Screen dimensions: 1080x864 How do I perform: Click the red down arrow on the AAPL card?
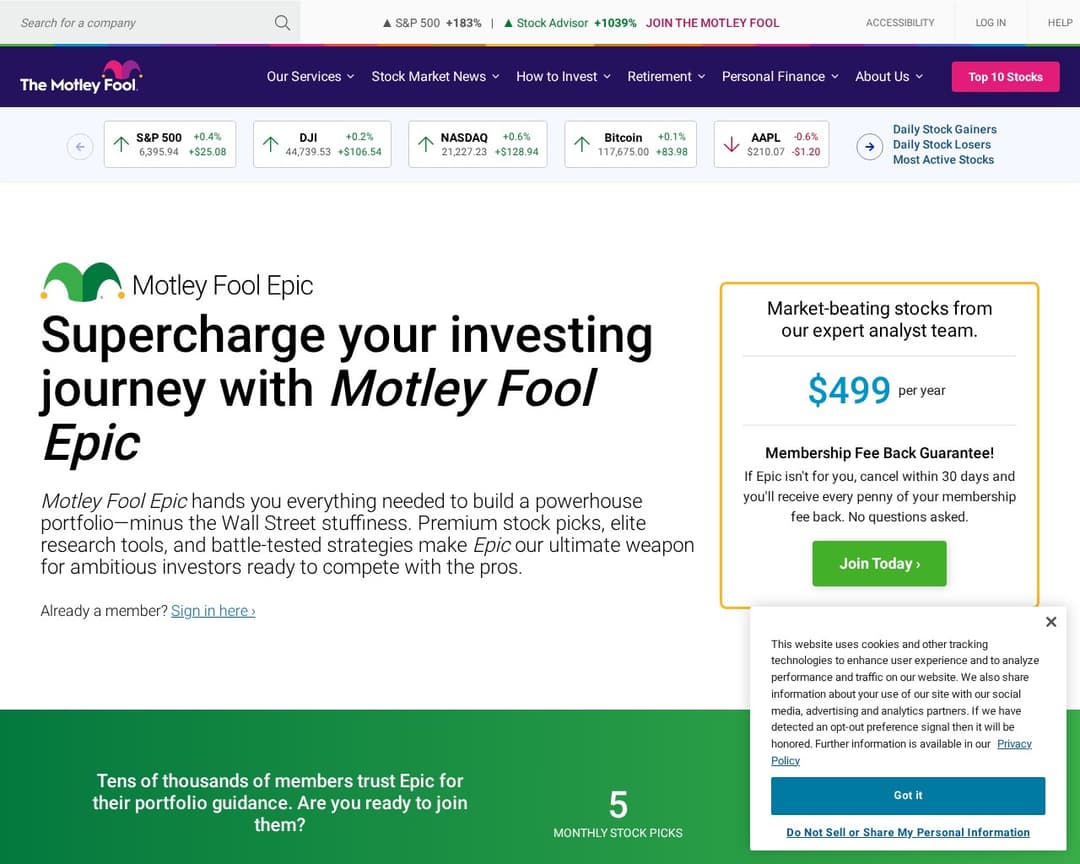731,145
